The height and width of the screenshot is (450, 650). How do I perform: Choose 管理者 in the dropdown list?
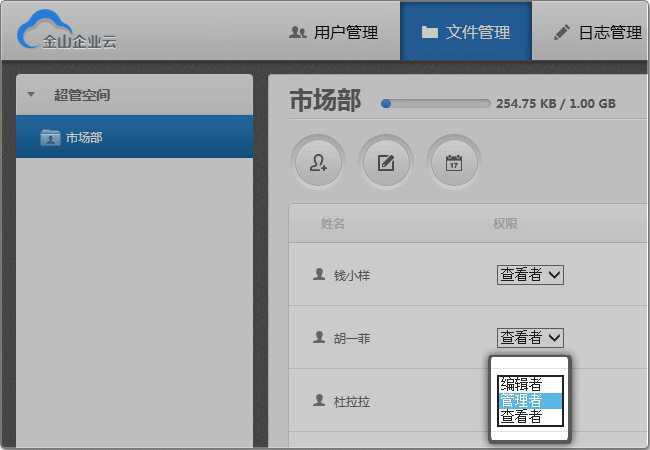[530, 401]
